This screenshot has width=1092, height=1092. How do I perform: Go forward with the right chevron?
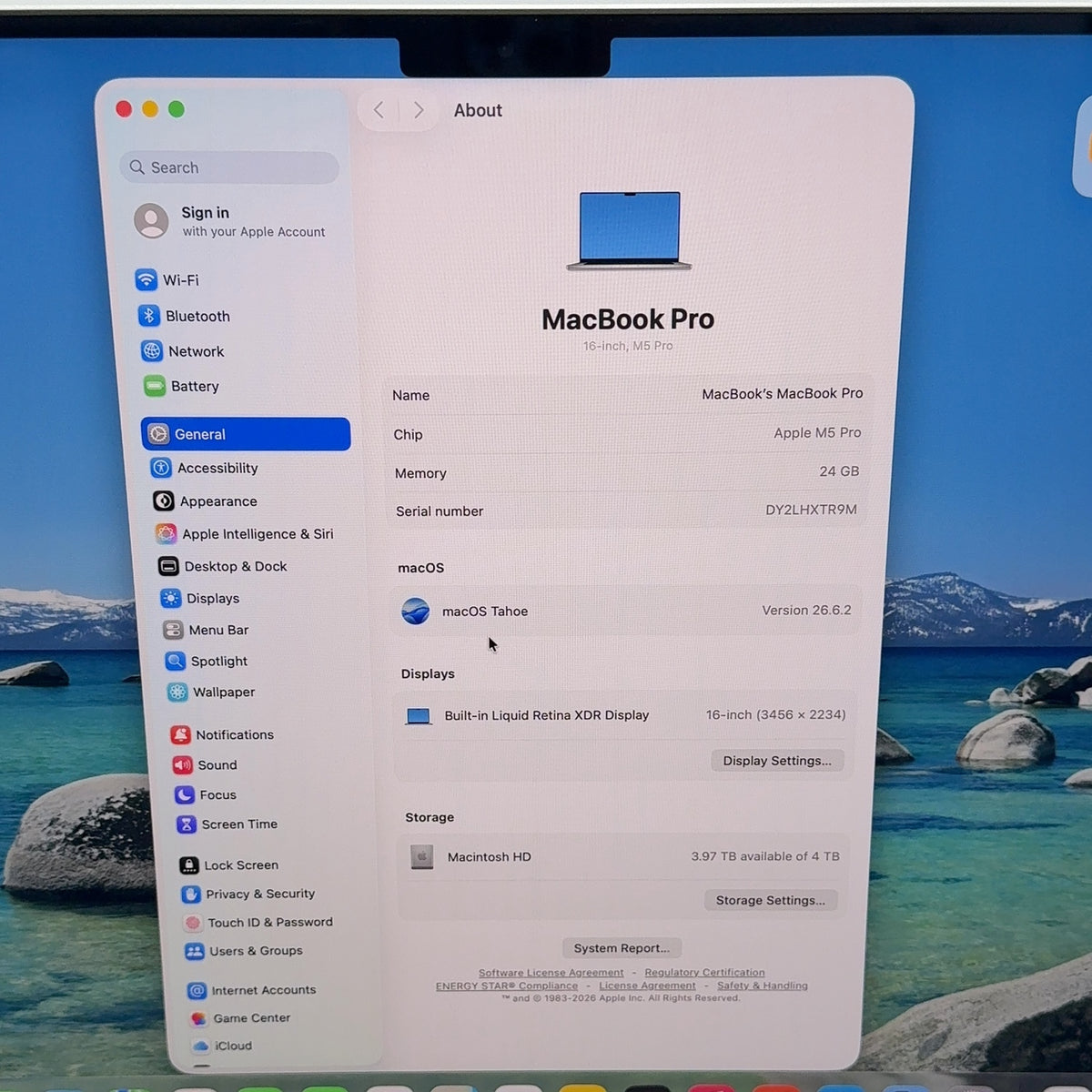[x=418, y=110]
